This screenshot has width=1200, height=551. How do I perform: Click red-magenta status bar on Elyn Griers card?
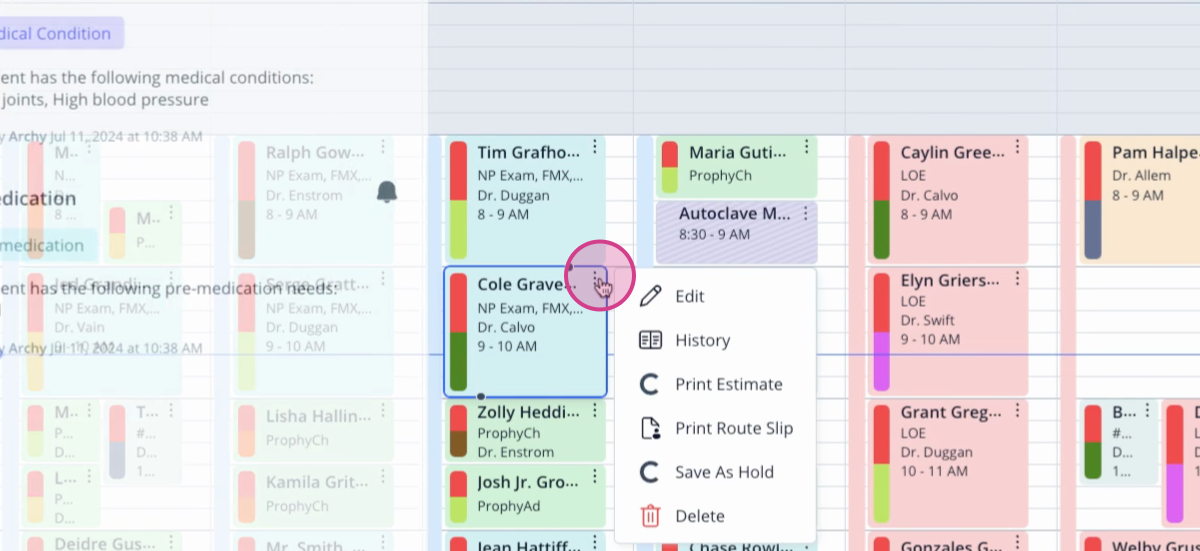pyautogui.click(x=881, y=331)
